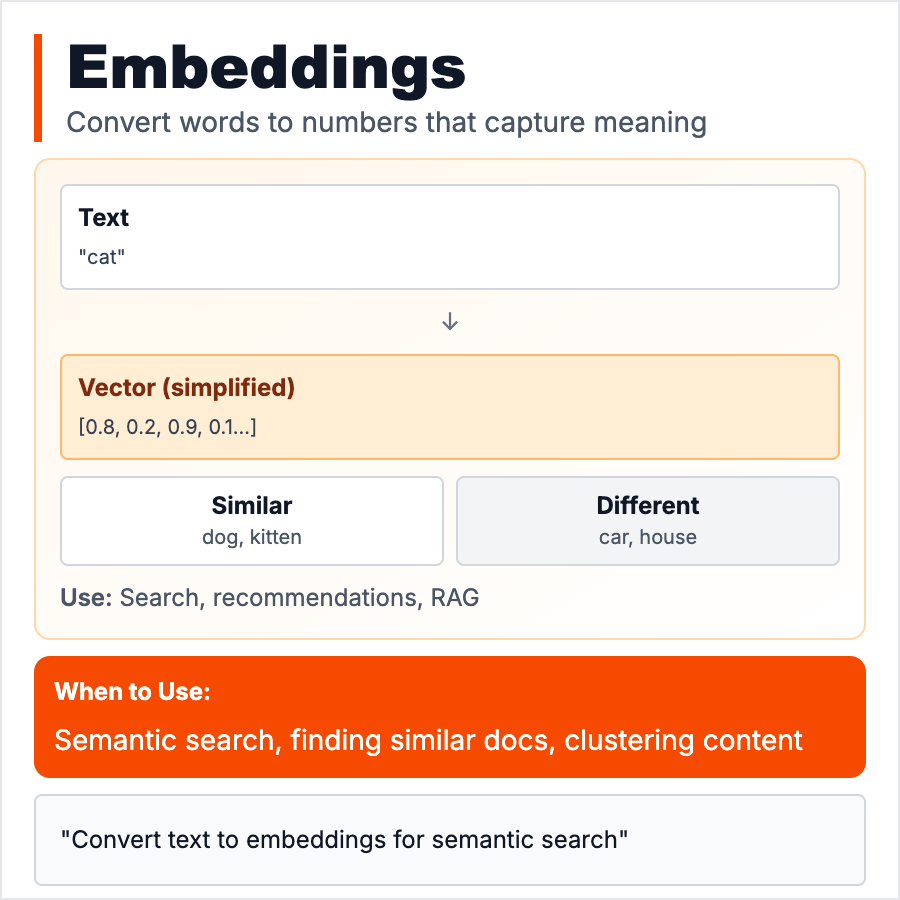Screen dimensions: 900x900
Task: Click the "car, house" examples text
Action: (x=648, y=537)
